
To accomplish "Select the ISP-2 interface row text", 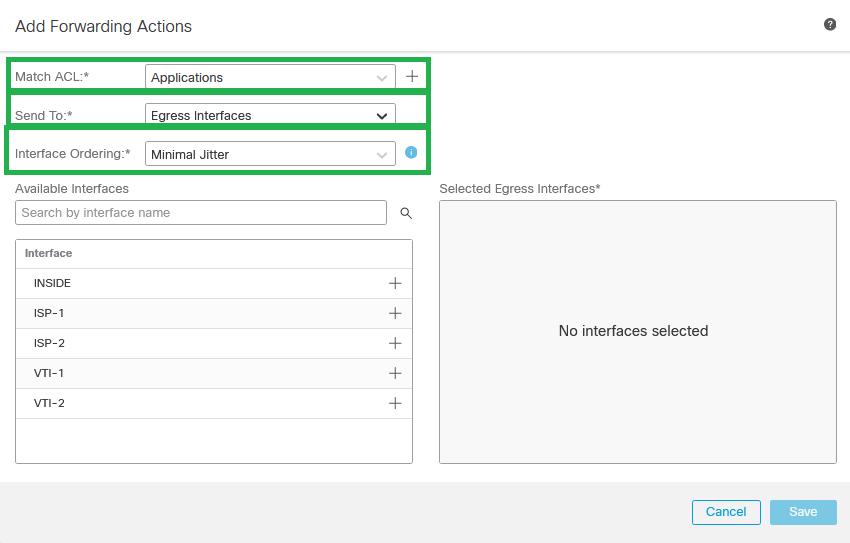I will pos(49,343).
